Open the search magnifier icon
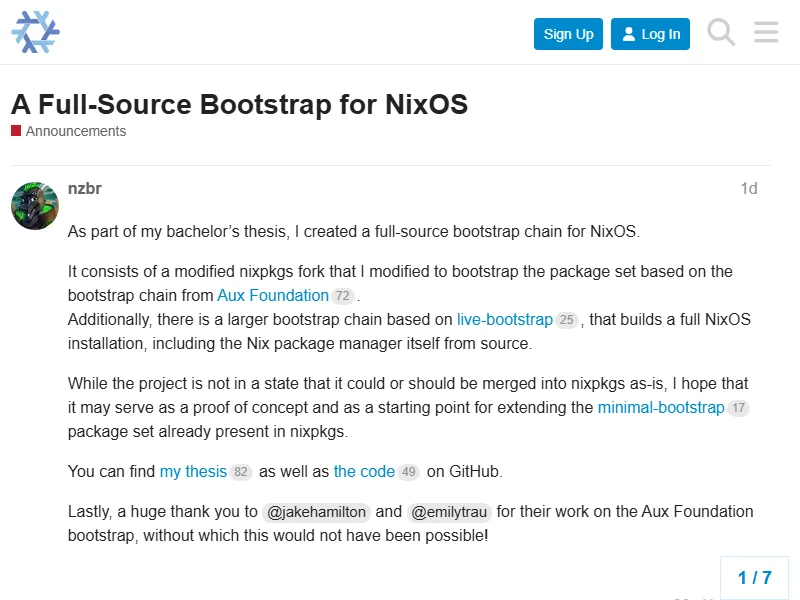This screenshot has height=600, width=800. [721, 33]
